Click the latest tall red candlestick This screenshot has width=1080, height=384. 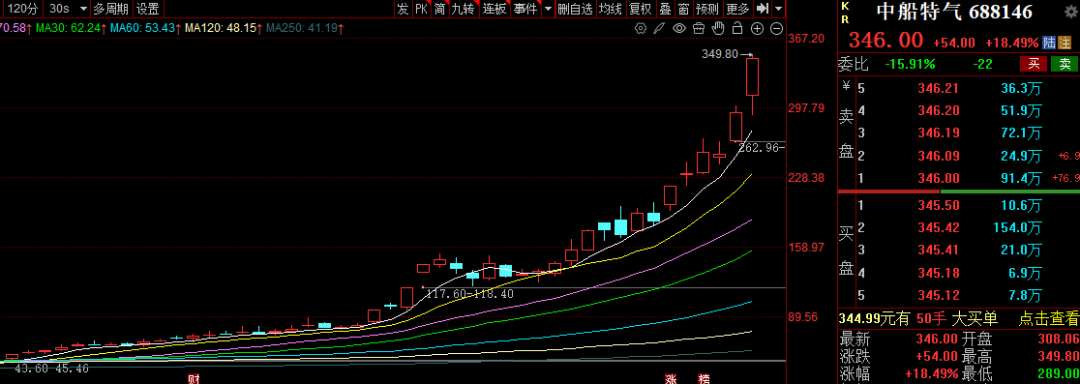click(753, 77)
